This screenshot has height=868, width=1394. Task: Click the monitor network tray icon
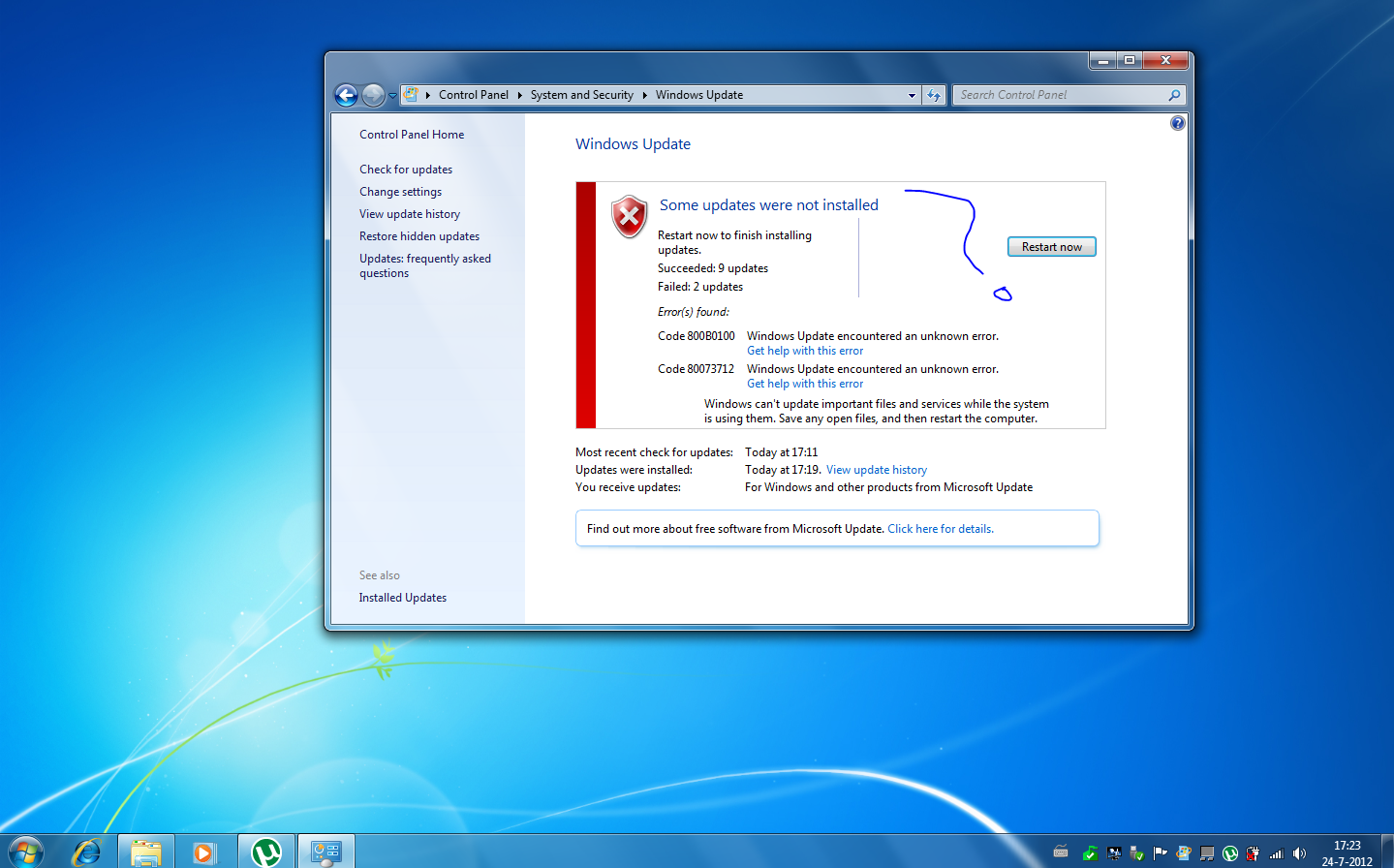tap(1114, 853)
